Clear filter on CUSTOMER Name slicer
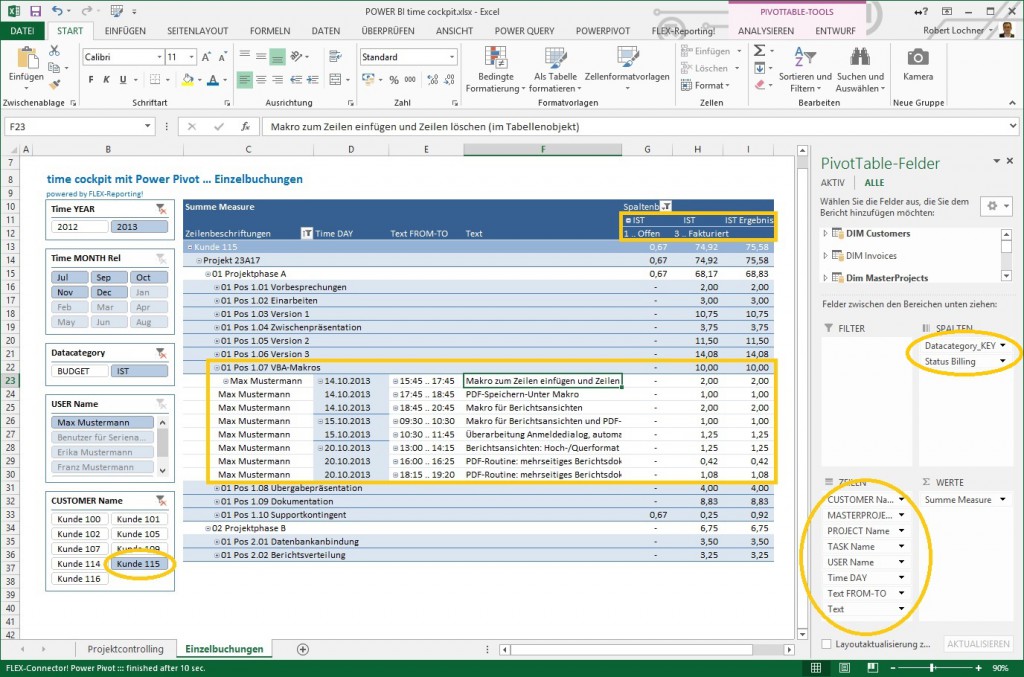The width and height of the screenshot is (1024, 677). [161, 500]
